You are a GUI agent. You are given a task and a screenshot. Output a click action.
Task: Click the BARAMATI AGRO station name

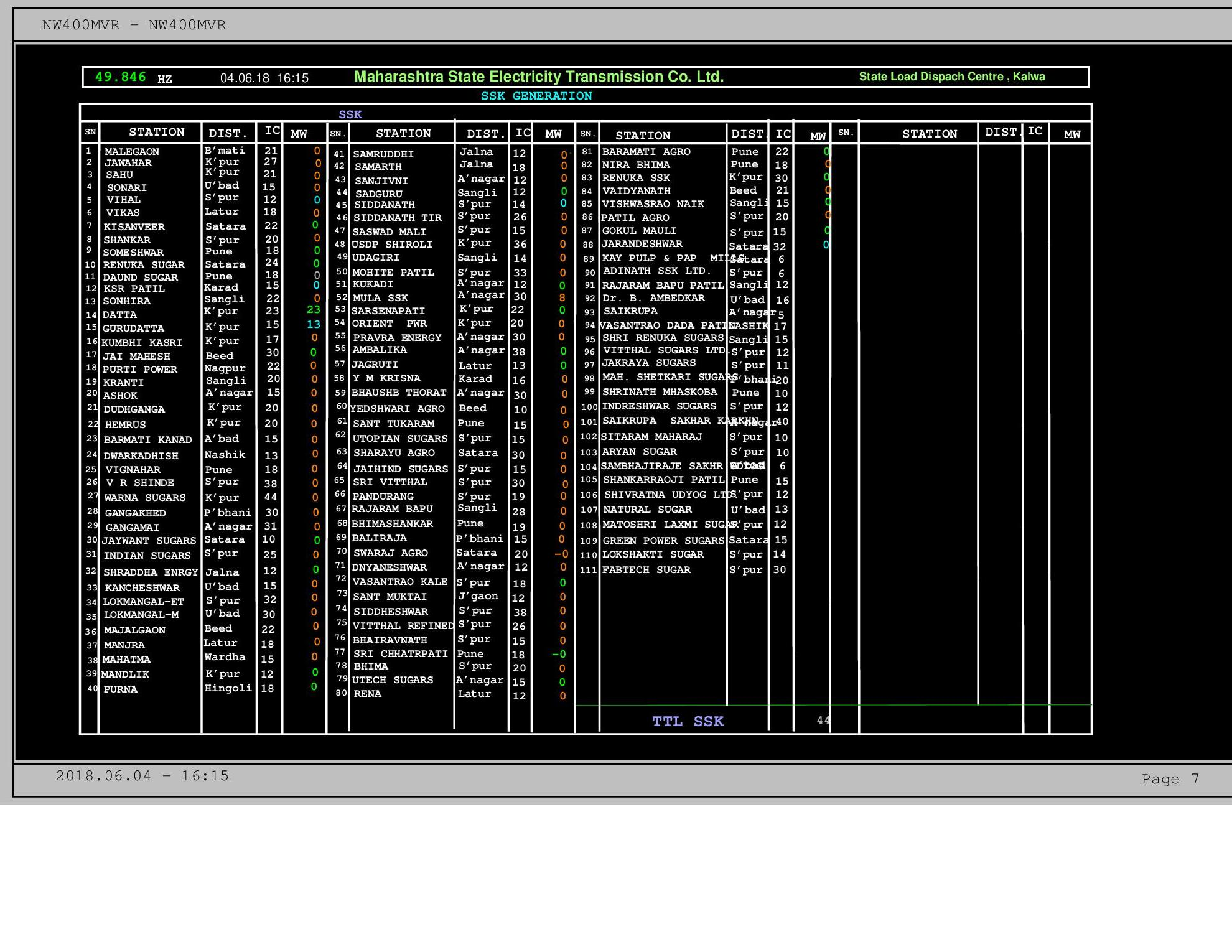[646, 152]
